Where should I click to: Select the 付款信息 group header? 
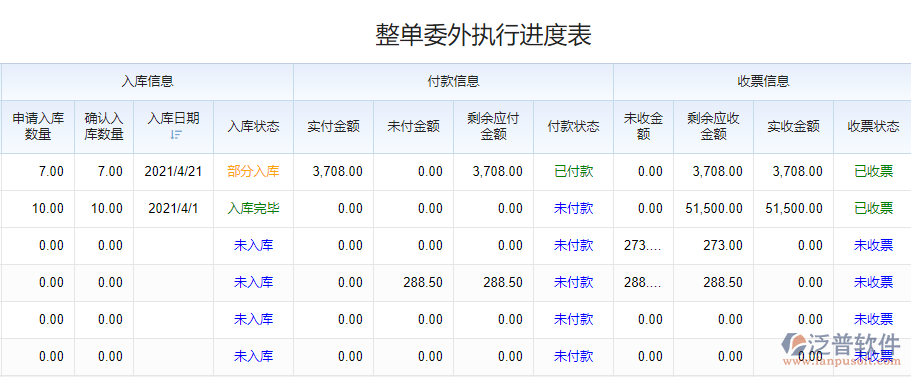pos(453,81)
